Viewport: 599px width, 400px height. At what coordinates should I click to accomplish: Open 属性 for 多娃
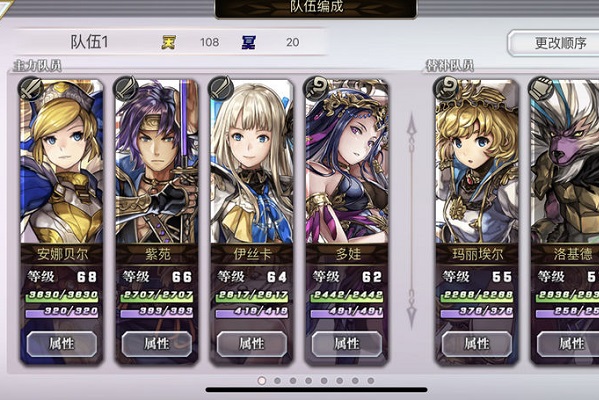pos(347,344)
